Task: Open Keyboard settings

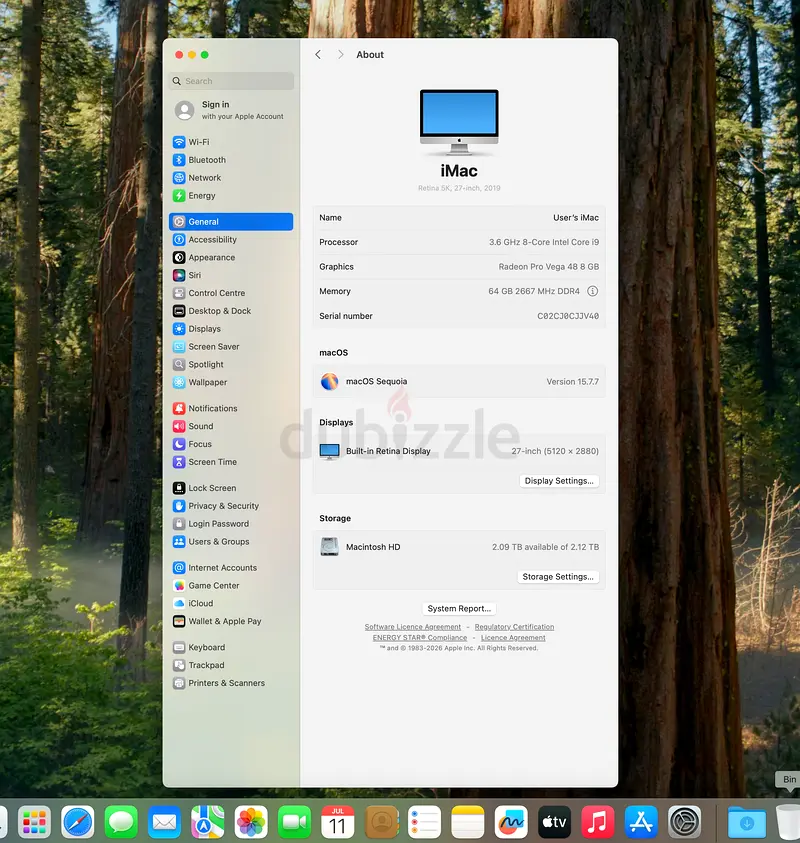Action: point(231,647)
